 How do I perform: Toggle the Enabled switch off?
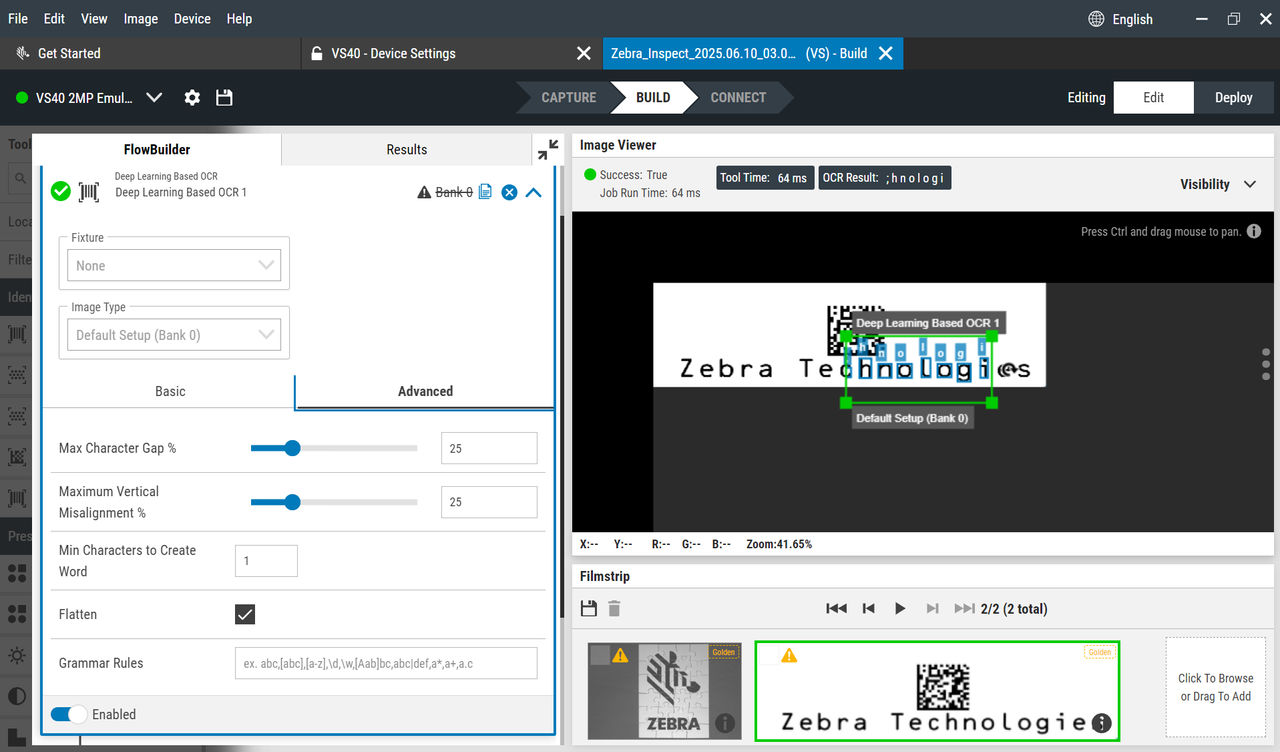tap(69, 714)
